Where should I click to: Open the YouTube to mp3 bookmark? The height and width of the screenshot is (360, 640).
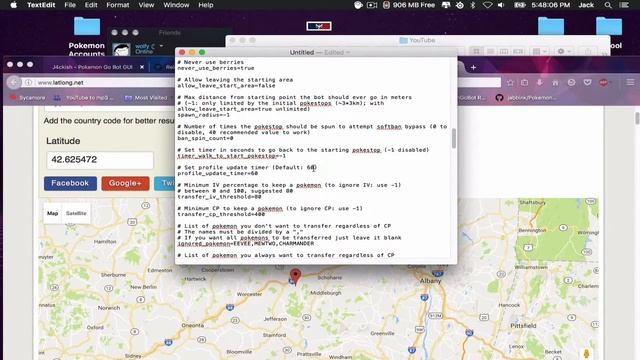tap(84, 98)
